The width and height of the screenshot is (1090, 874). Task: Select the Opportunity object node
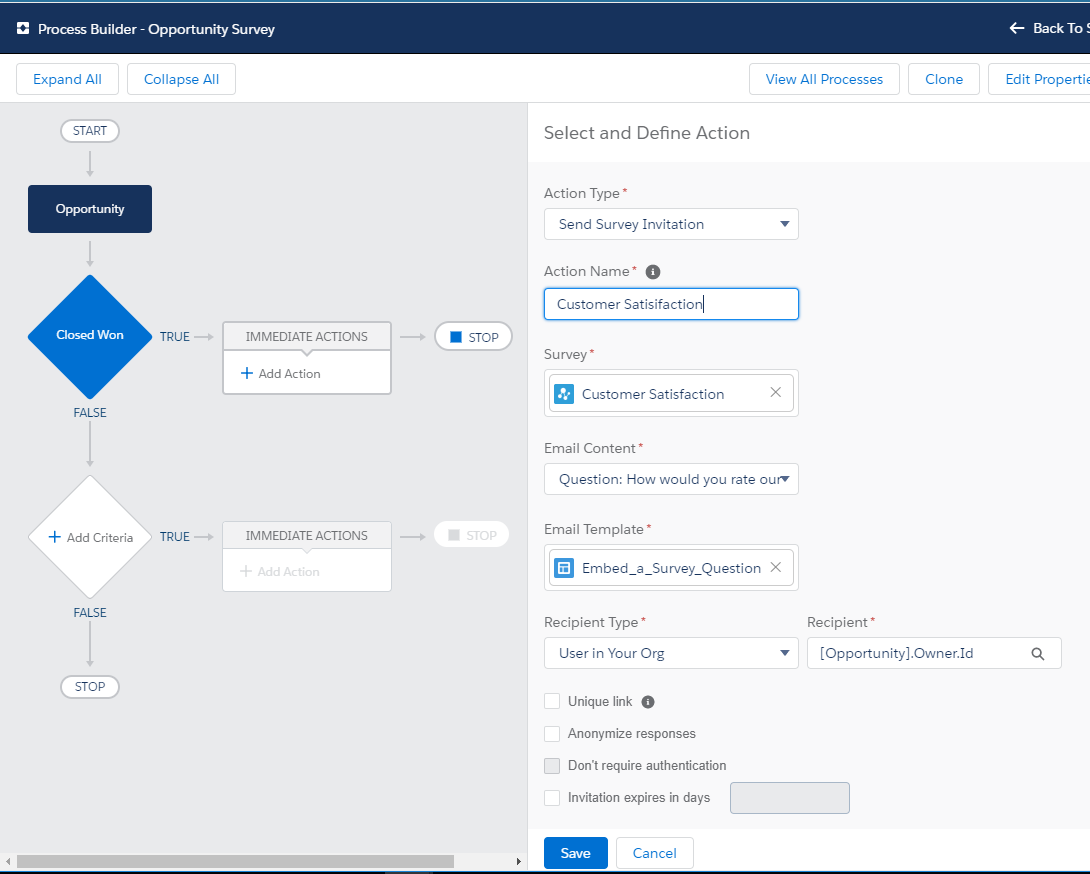(x=90, y=209)
